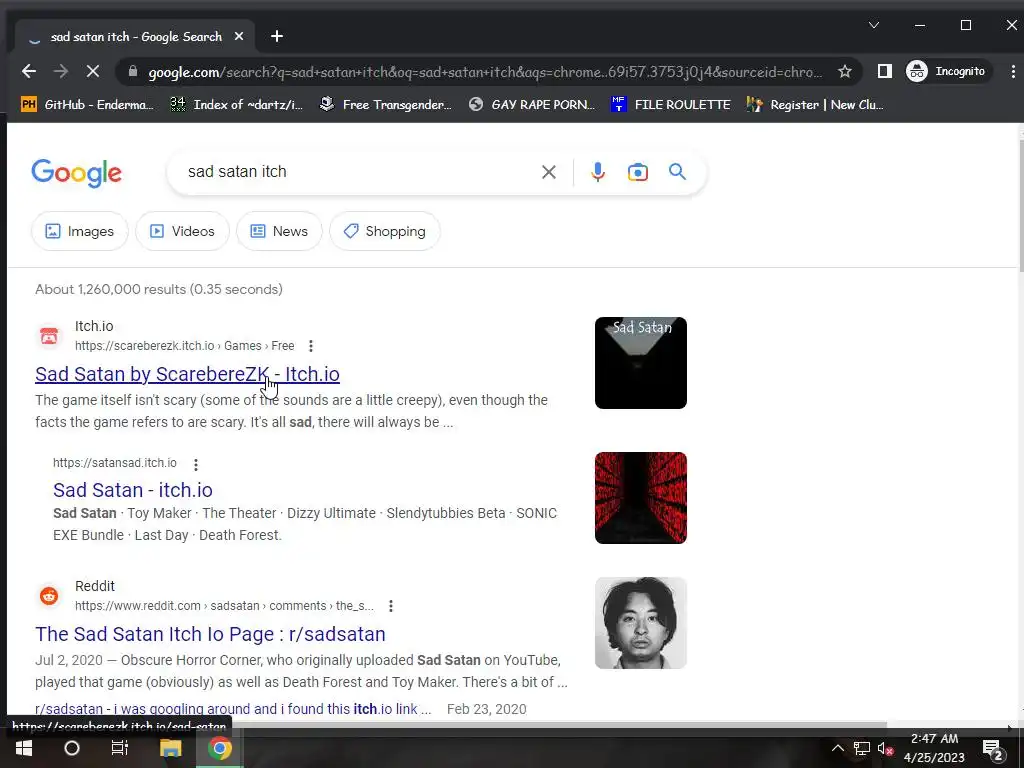Open the Register | New Clu... bookmark
1024x768 pixels.
tap(815, 104)
